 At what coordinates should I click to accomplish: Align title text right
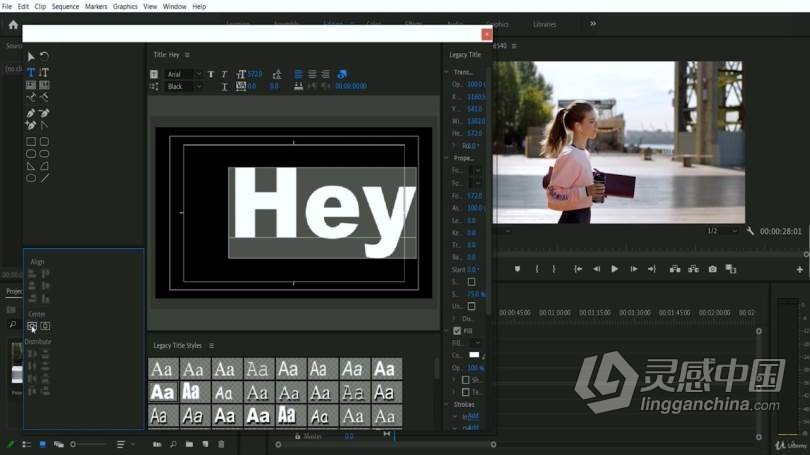(325, 74)
